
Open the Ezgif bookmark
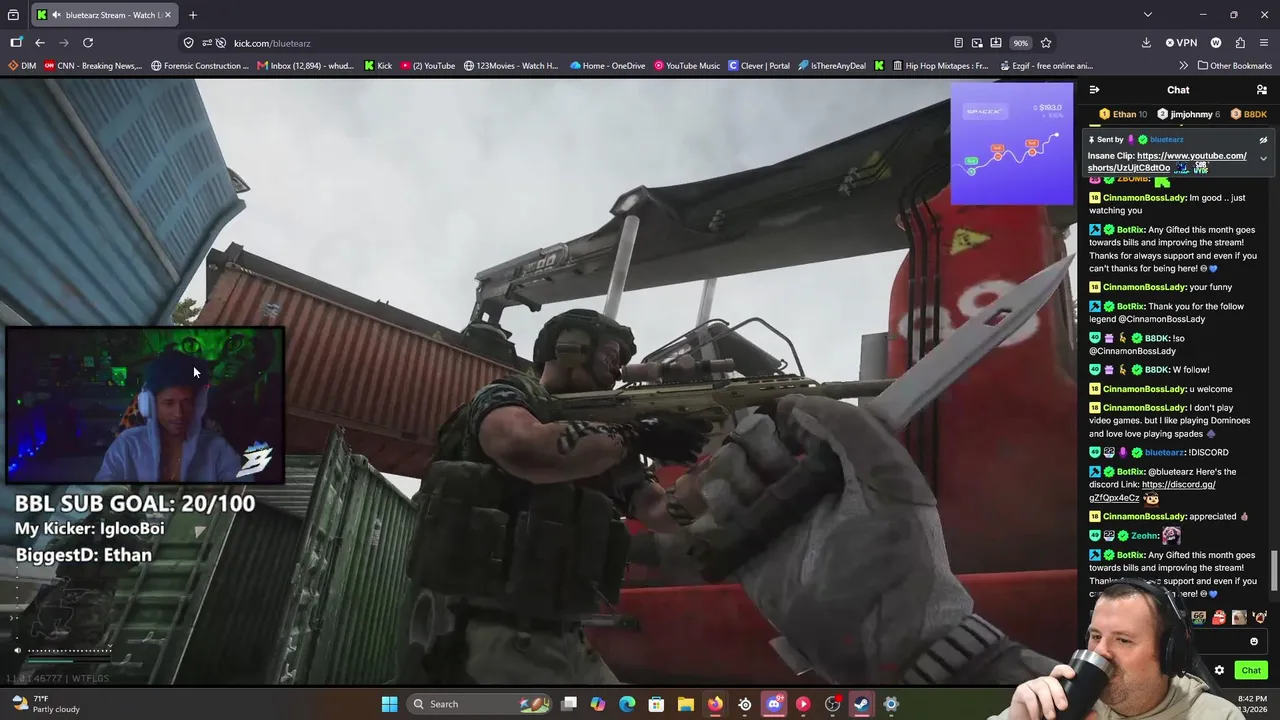[x=1047, y=66]
